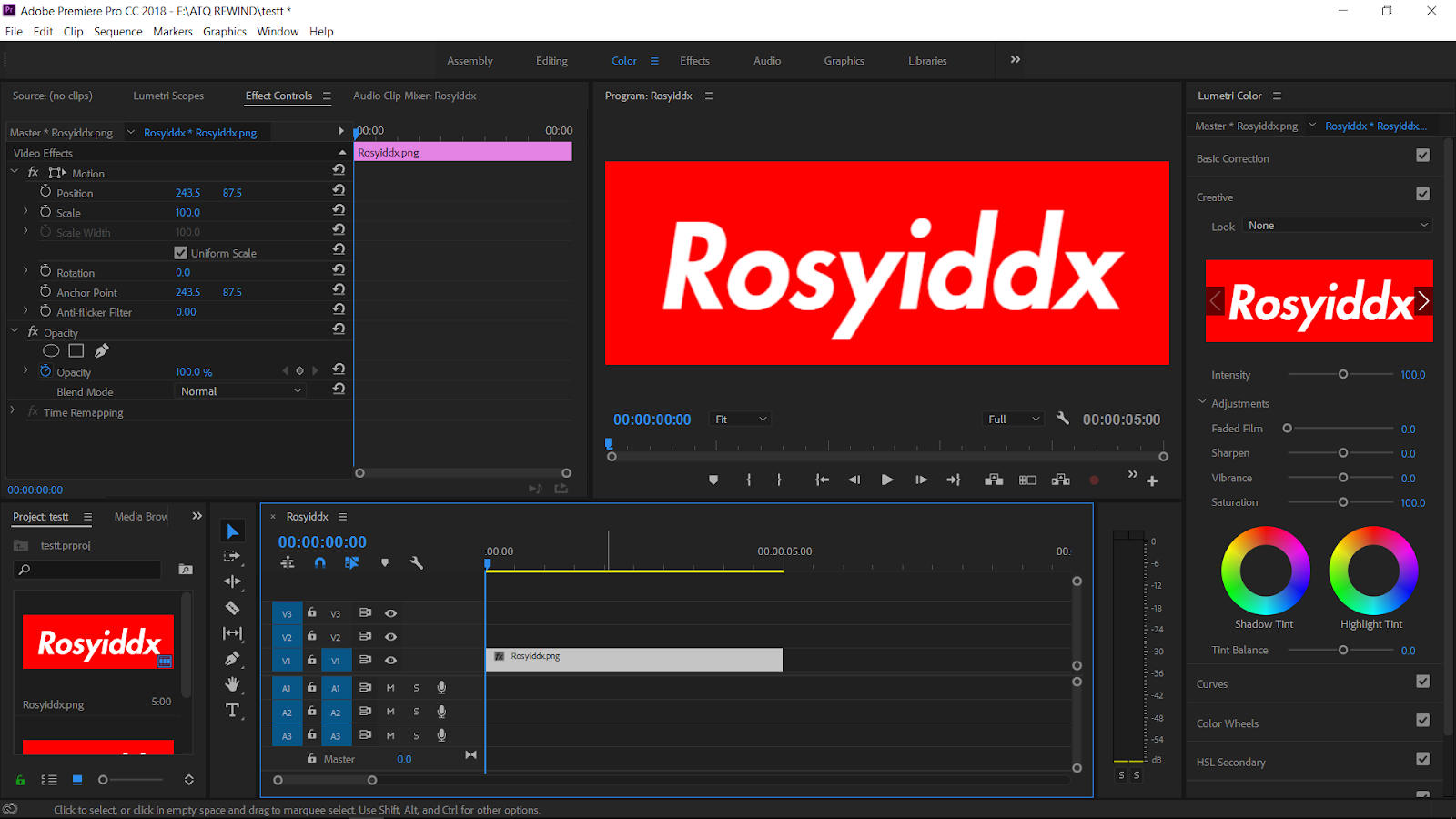This screenshot has height=819, width=1456.
Task: Mute audio track A1
Action: tap(390, 688)
